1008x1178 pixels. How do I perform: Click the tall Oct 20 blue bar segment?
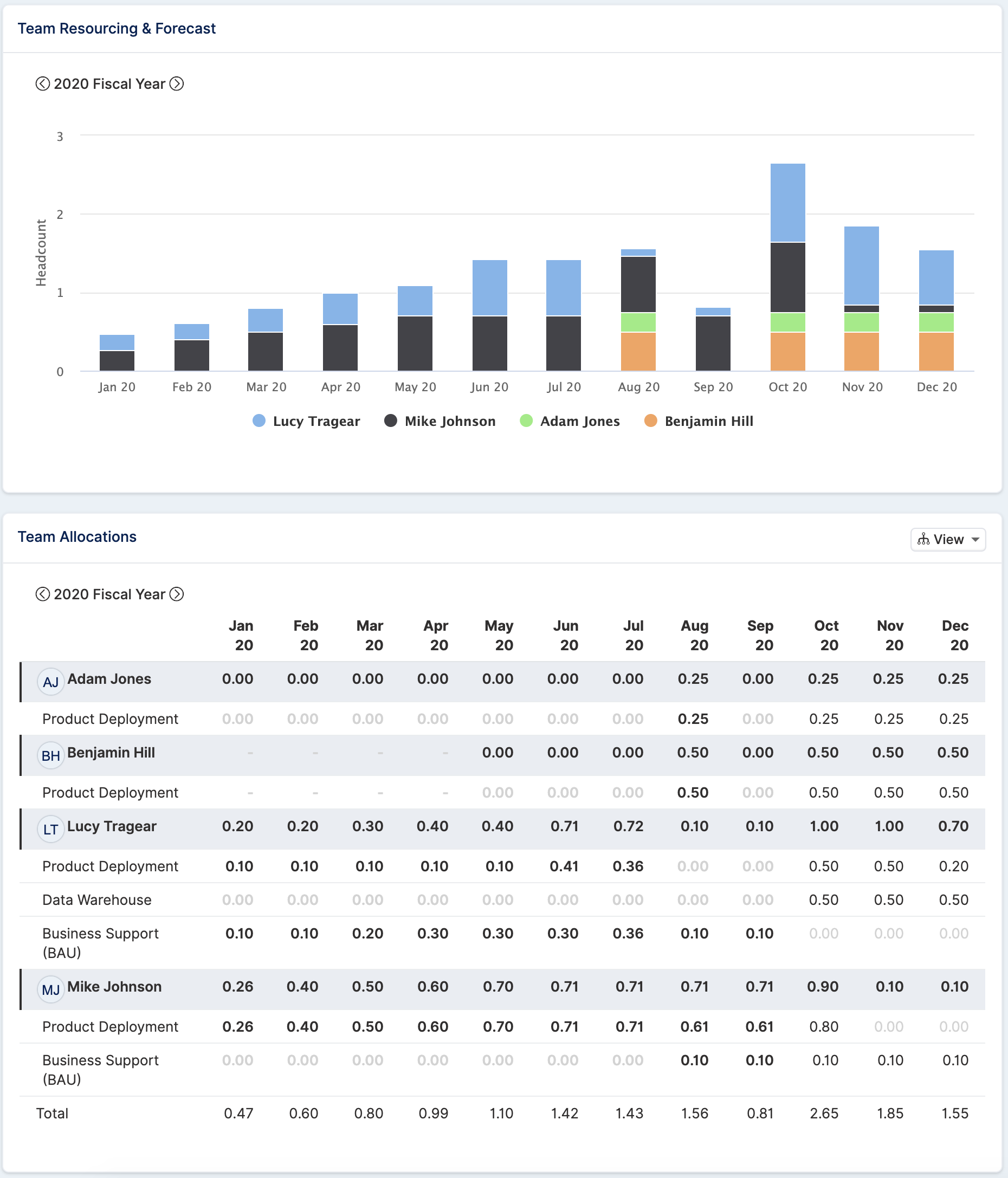[x=787, y=203]
